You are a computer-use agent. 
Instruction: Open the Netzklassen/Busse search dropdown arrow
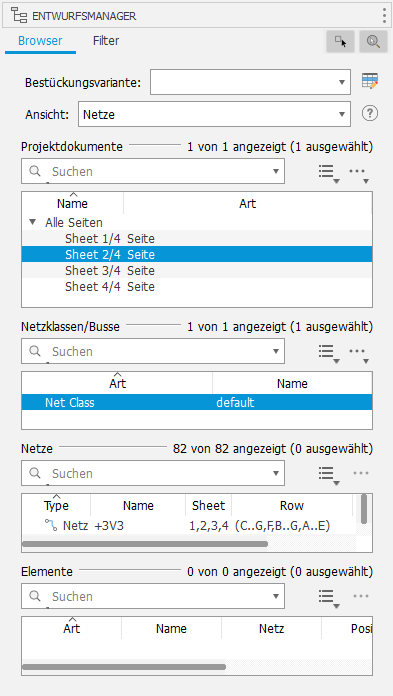(275, 352)
